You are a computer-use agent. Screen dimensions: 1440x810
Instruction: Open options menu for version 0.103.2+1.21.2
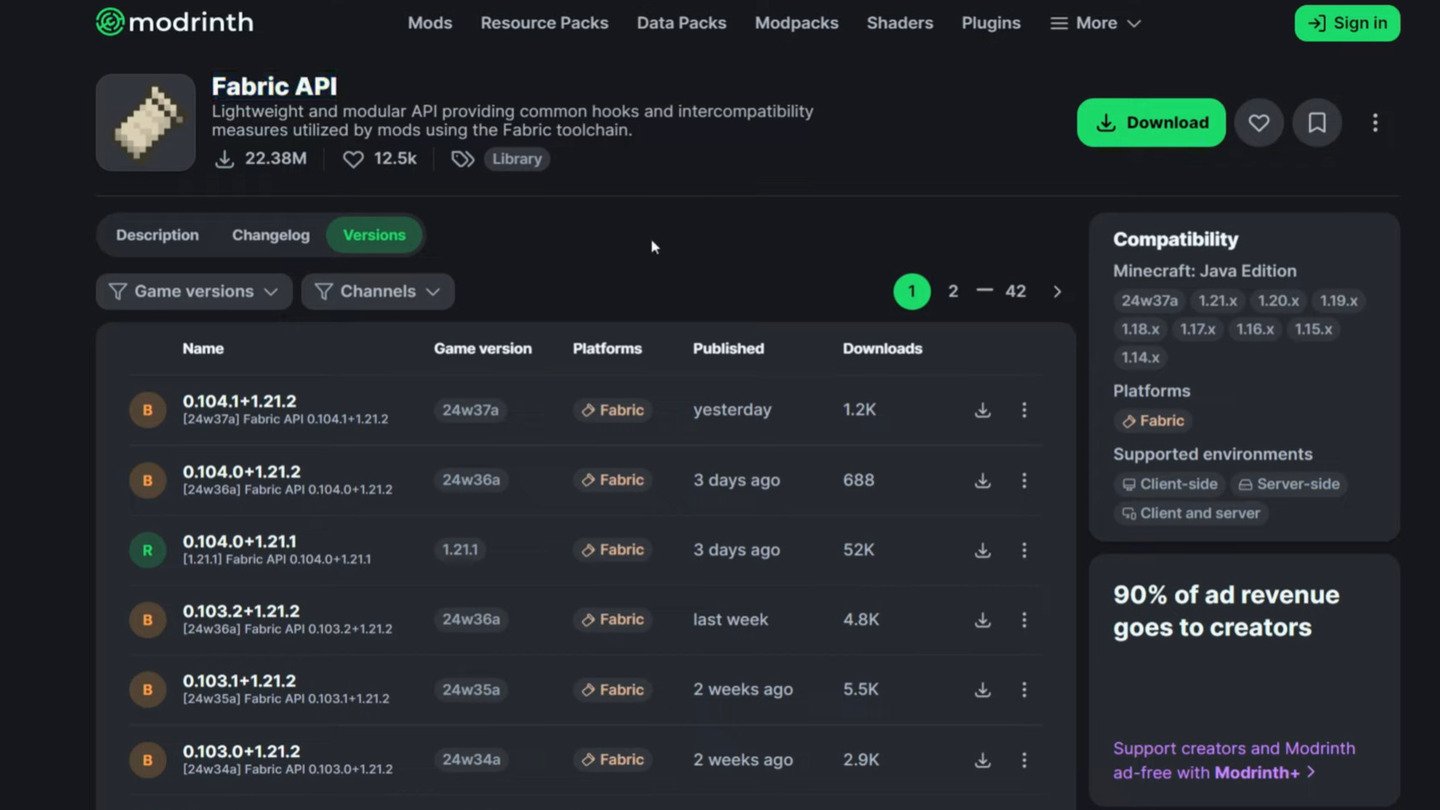1024,620
